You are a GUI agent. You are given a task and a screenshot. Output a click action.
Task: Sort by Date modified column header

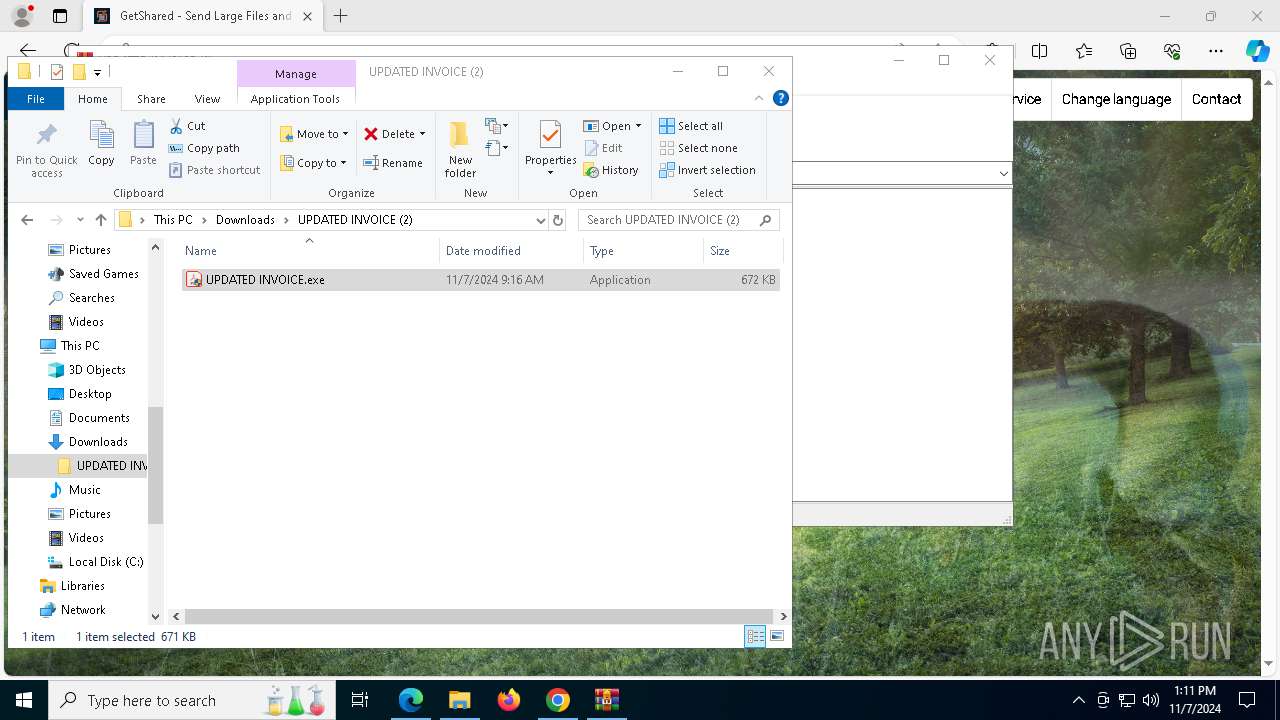[x=511, y=251]
